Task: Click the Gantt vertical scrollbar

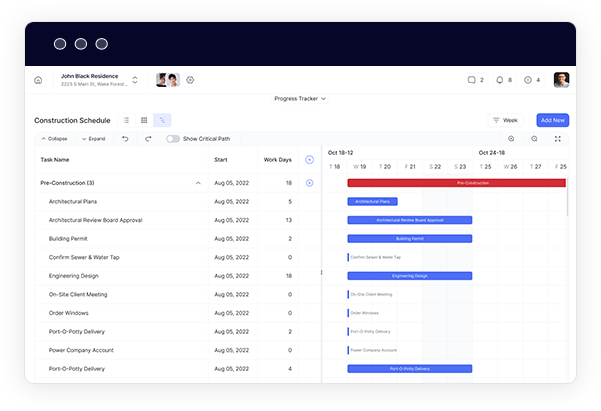Action: coord(567,197)
